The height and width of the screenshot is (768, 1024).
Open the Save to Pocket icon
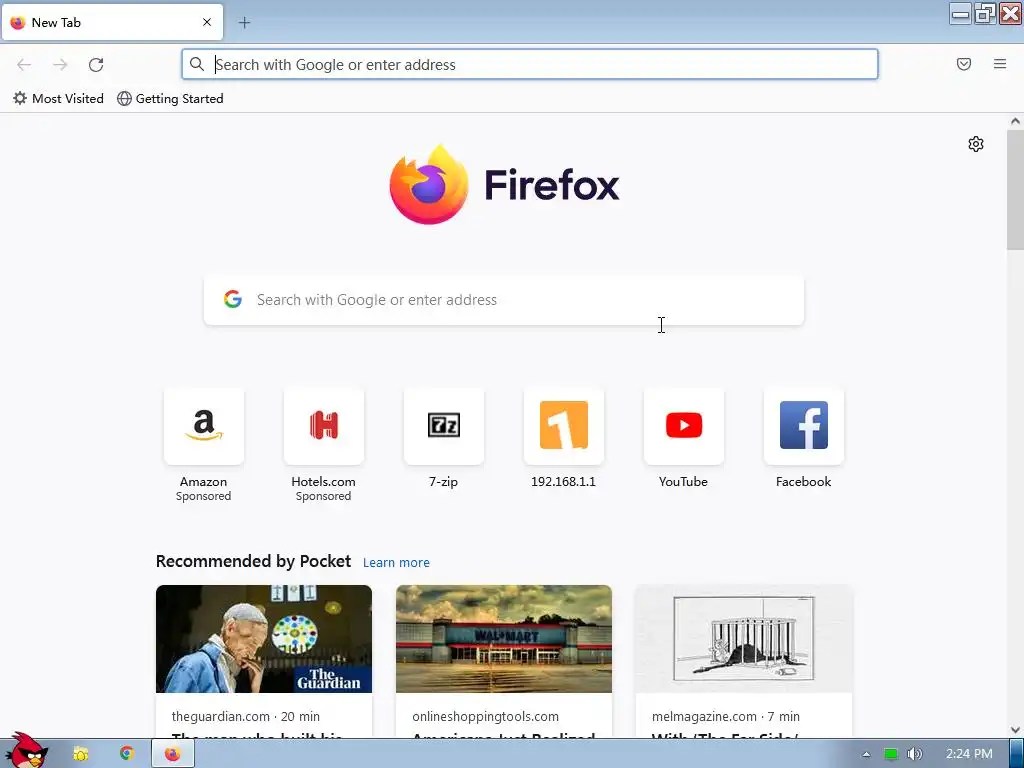(964, 64)
